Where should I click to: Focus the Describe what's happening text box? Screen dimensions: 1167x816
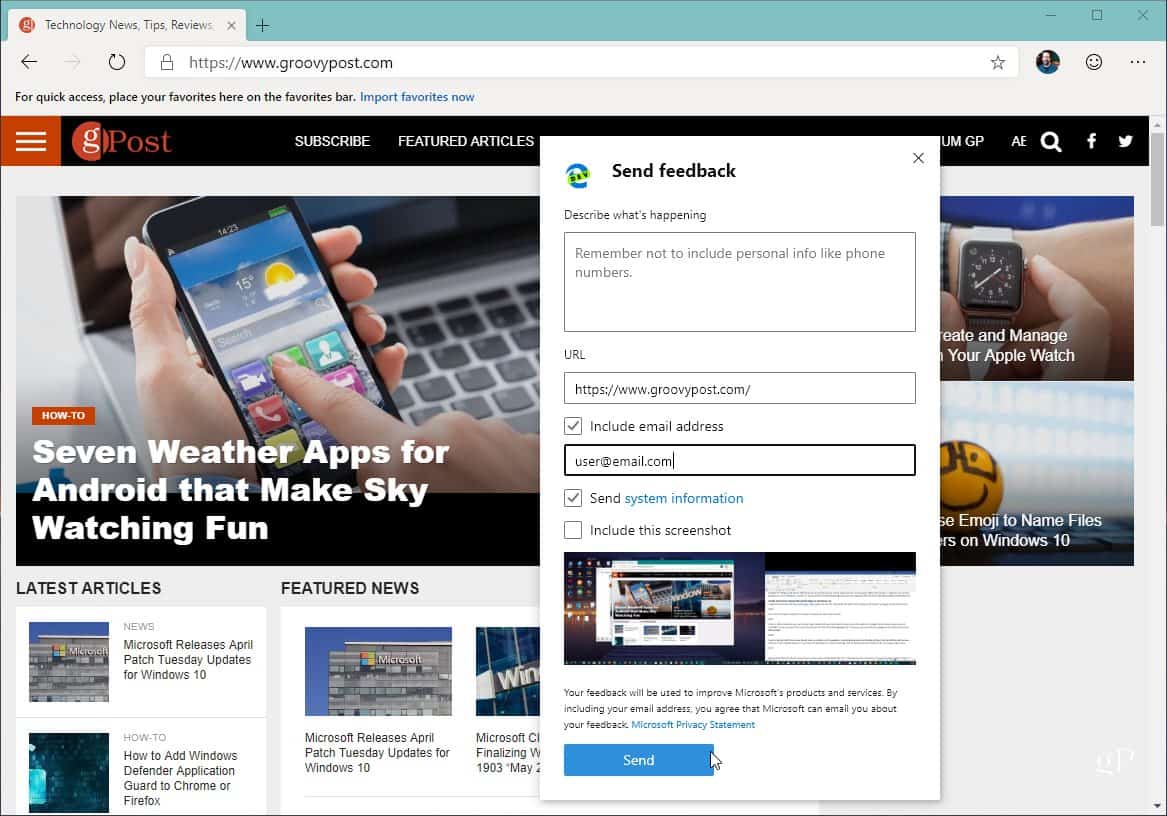point(739,281)
